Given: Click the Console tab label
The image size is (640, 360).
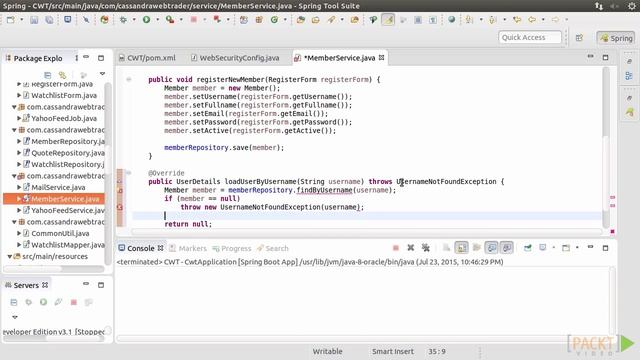Looking at the screenshot, I should tap(140, 248).
